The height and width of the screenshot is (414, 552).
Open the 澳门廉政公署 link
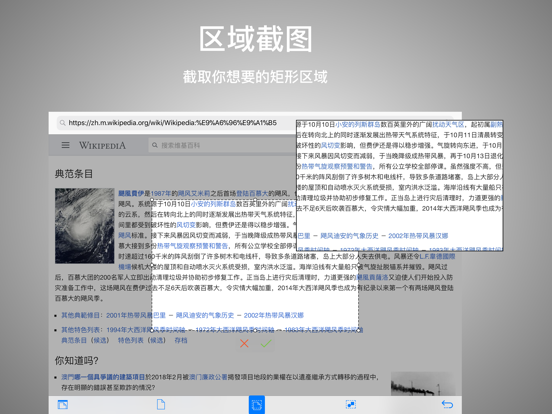tap(208, 377)
